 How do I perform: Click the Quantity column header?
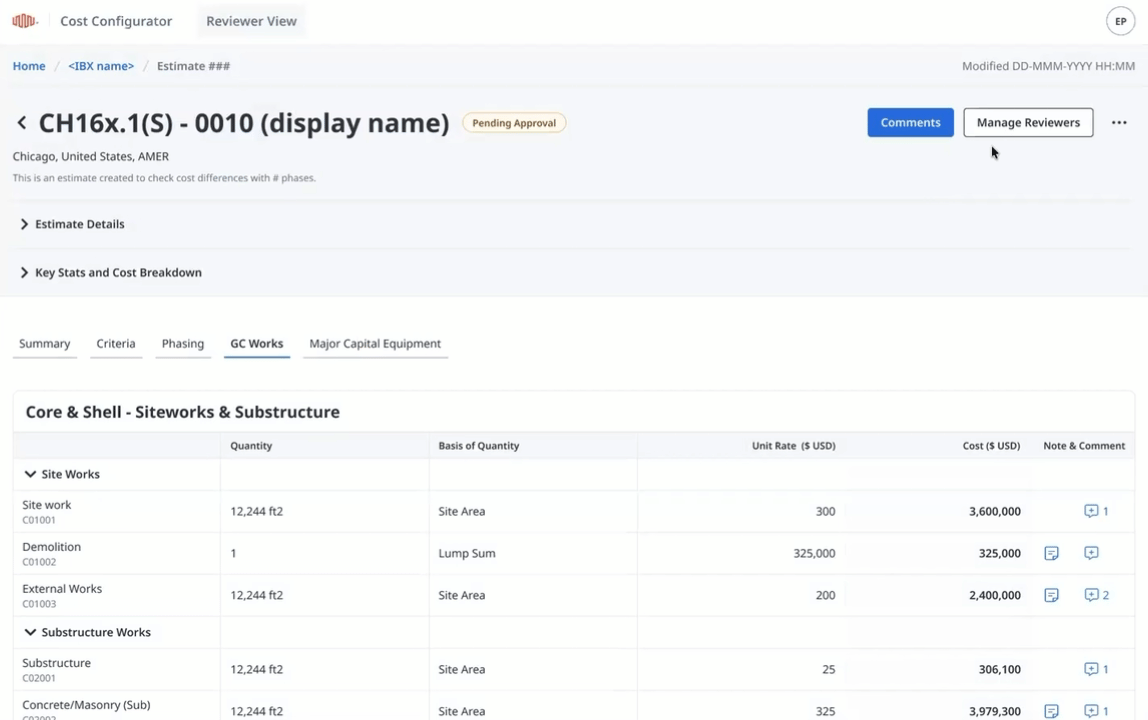click(251, 445)
